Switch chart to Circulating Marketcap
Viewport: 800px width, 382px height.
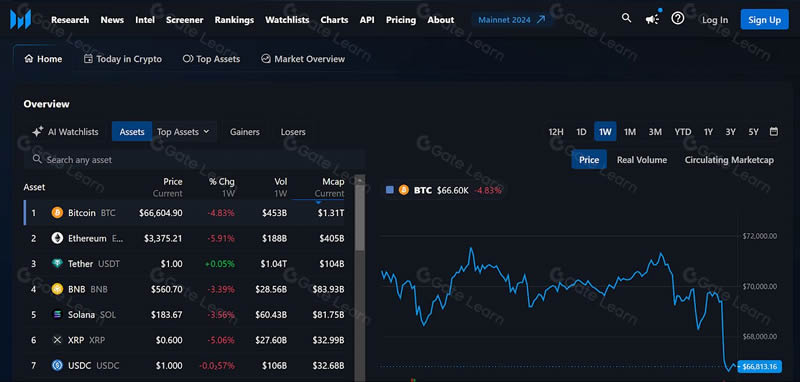point(729,160)
